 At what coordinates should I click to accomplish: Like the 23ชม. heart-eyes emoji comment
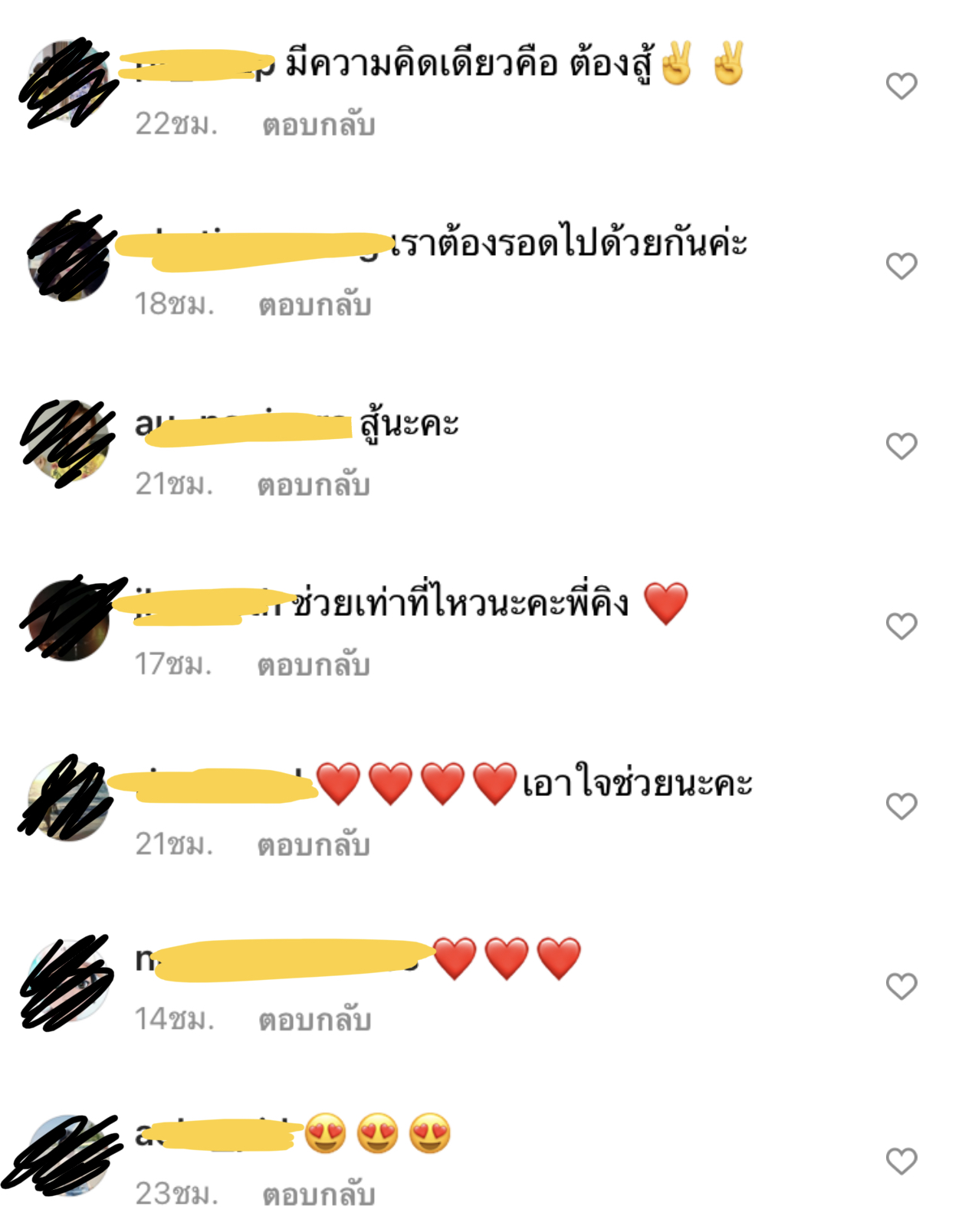[x=901, y=1161]
